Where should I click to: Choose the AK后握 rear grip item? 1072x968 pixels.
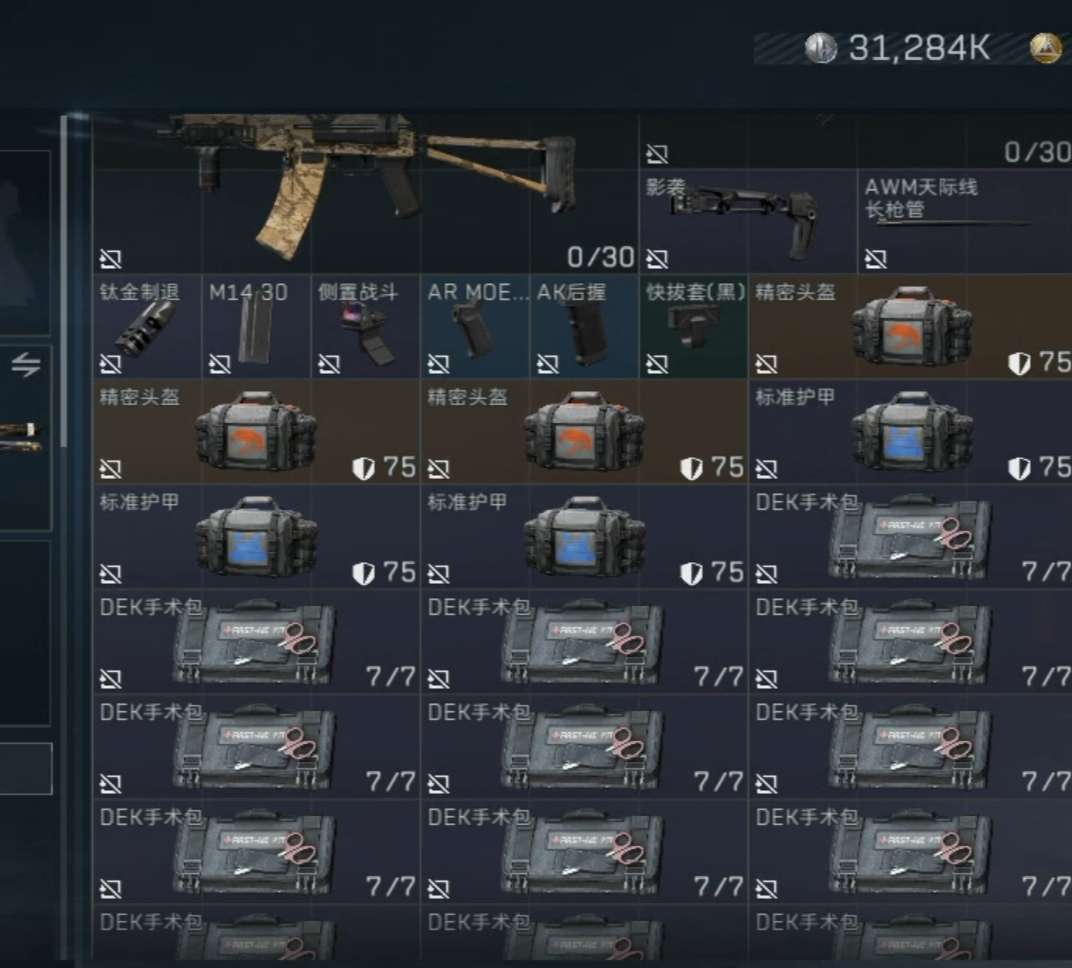pos(585,326)
